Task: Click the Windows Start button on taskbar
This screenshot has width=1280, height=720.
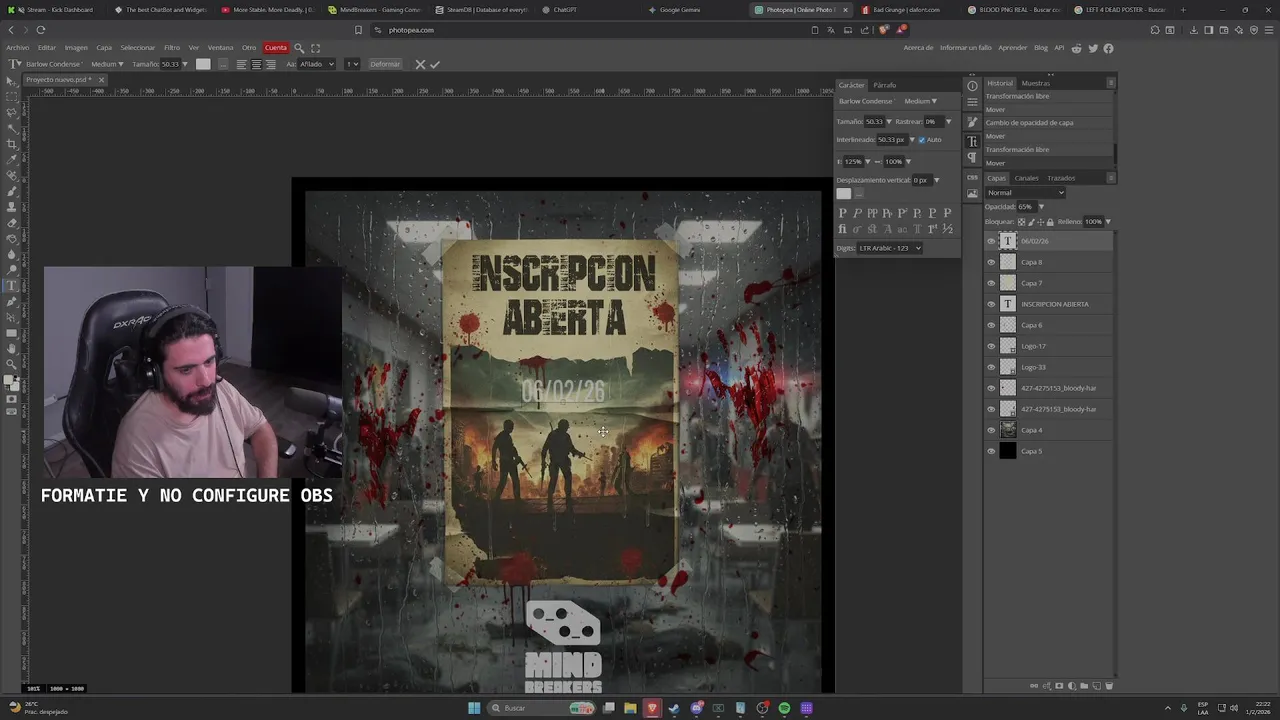Action: point(474,708)
